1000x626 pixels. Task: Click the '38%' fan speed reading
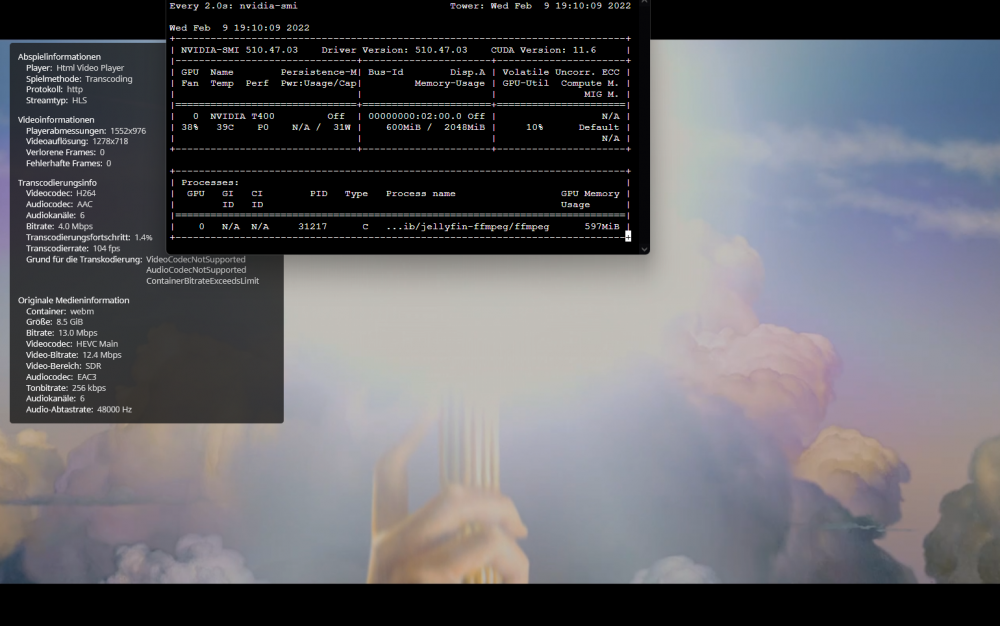coord(189,127)
